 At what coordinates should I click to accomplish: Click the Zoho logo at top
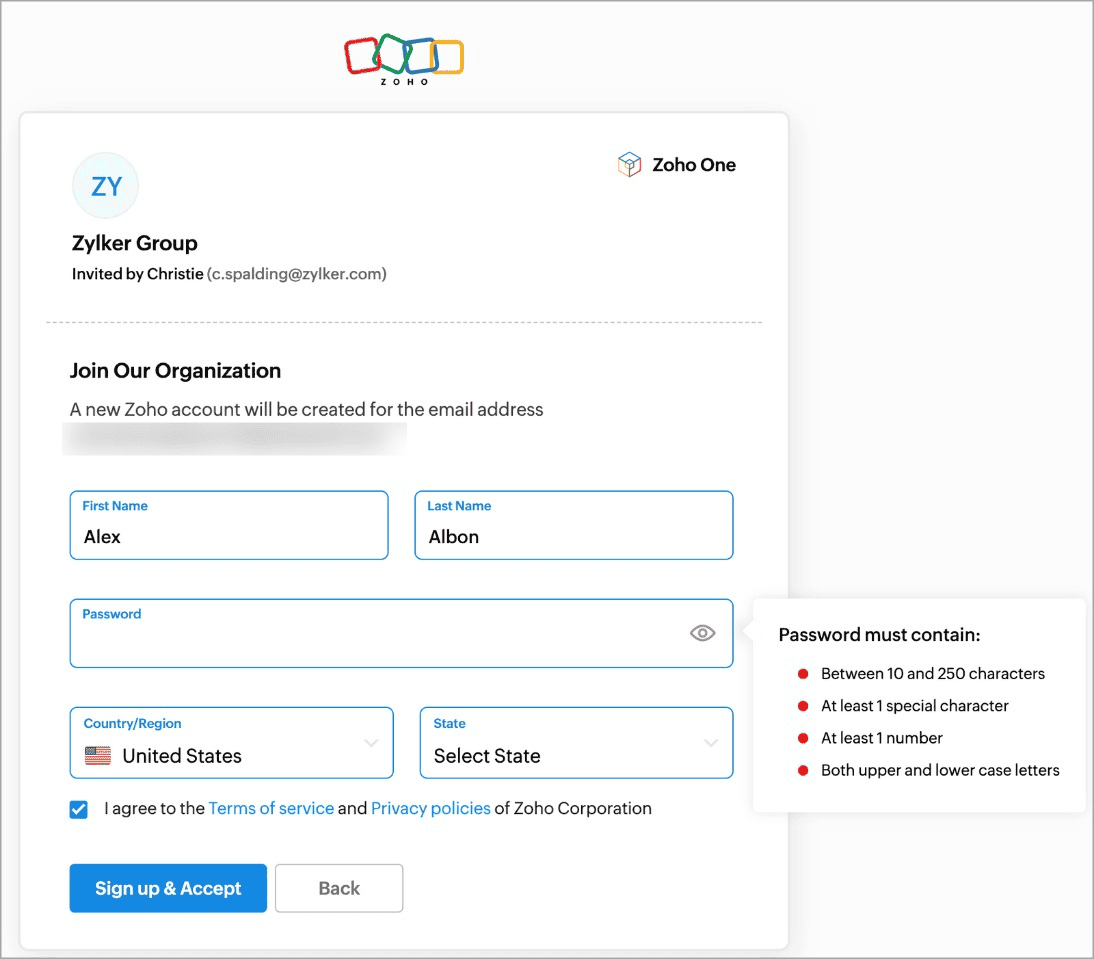tap(404, 58)
